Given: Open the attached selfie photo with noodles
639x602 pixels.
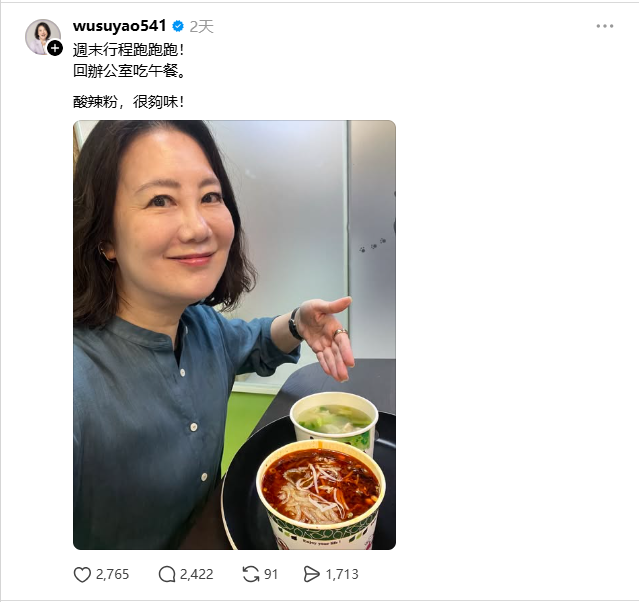Looking at the screenshot, I should (234, 335).
